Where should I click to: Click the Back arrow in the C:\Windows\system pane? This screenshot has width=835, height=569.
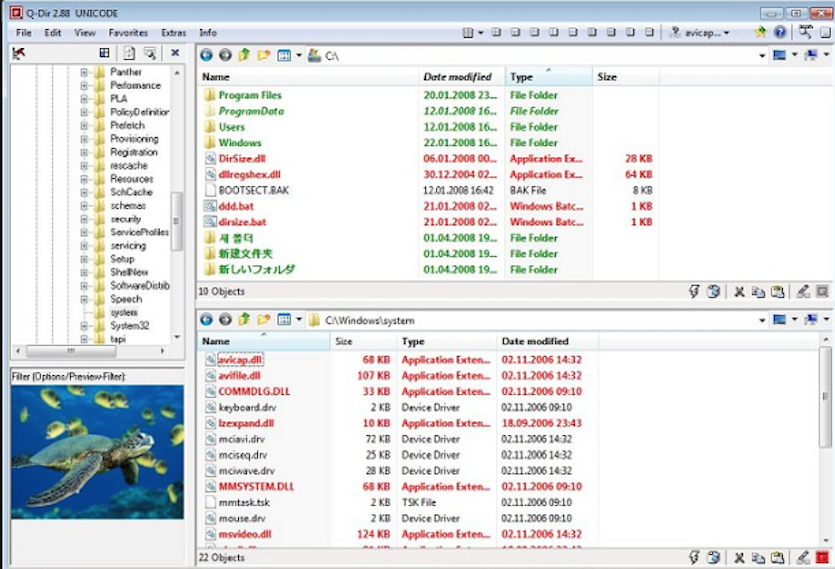point(206,319)
